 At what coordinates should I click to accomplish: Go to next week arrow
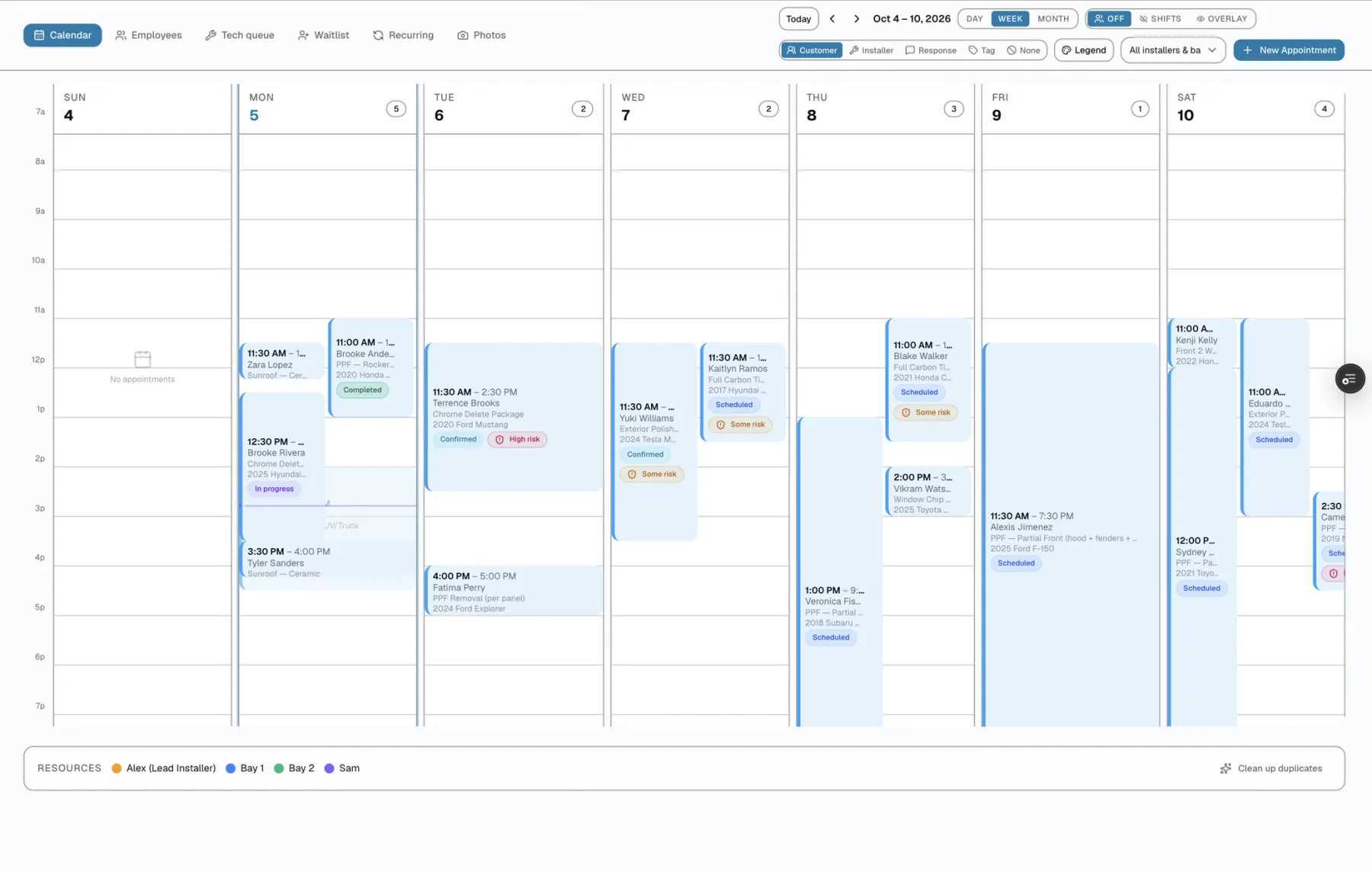click(x=856, y=19)
